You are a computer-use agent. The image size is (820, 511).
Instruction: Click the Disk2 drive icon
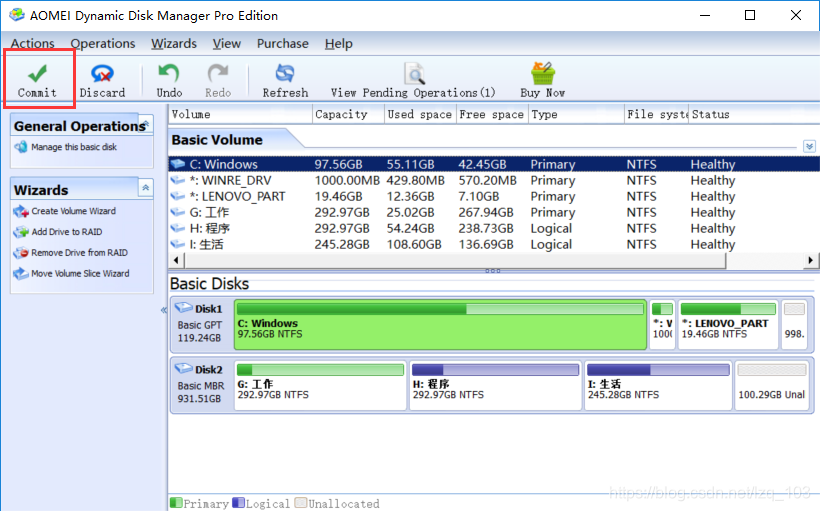pyautogui.click(x=184, y=368)
